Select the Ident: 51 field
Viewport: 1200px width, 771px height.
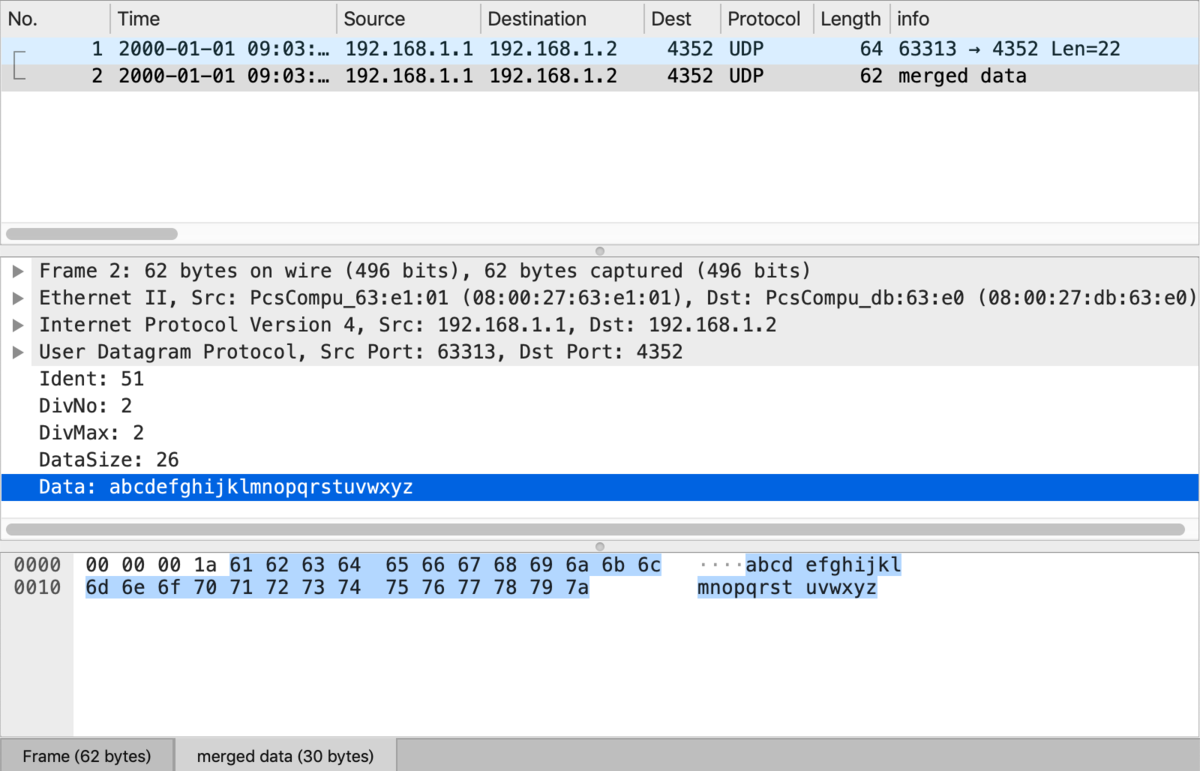tap(91, 379)
